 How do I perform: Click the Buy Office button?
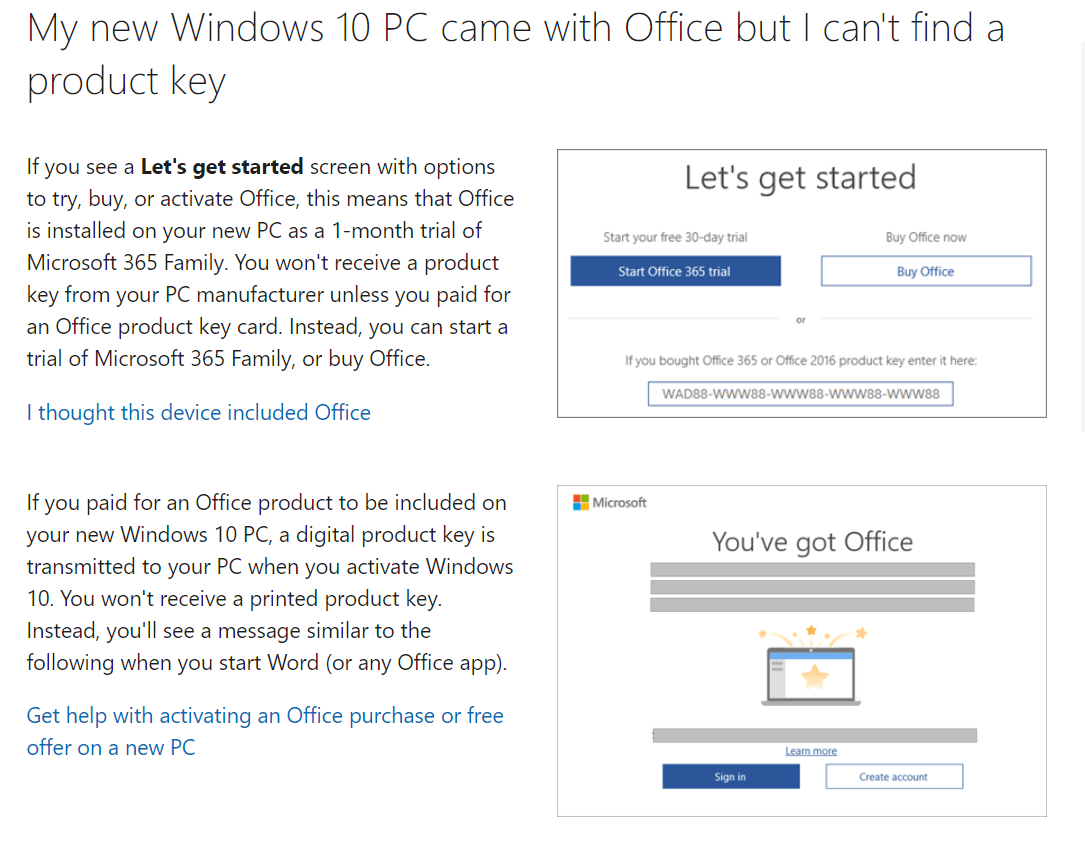[926, 271]
